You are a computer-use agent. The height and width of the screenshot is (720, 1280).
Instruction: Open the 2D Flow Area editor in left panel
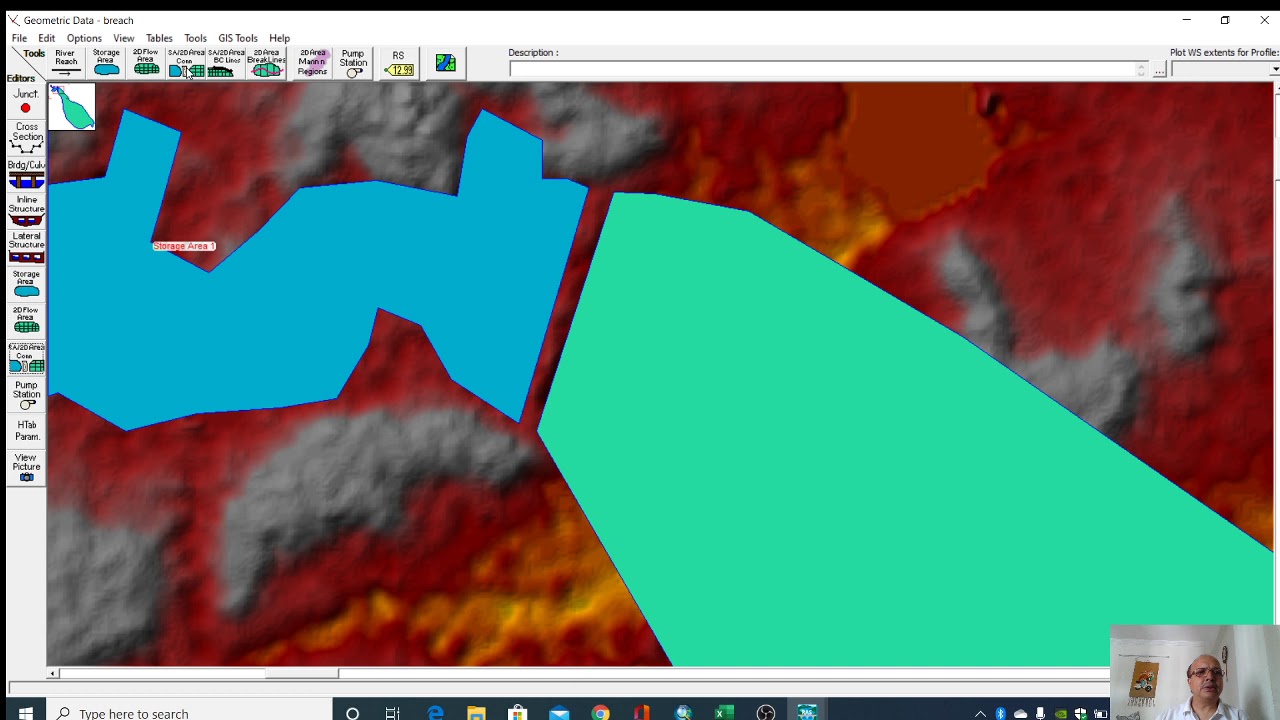point(26,321)
